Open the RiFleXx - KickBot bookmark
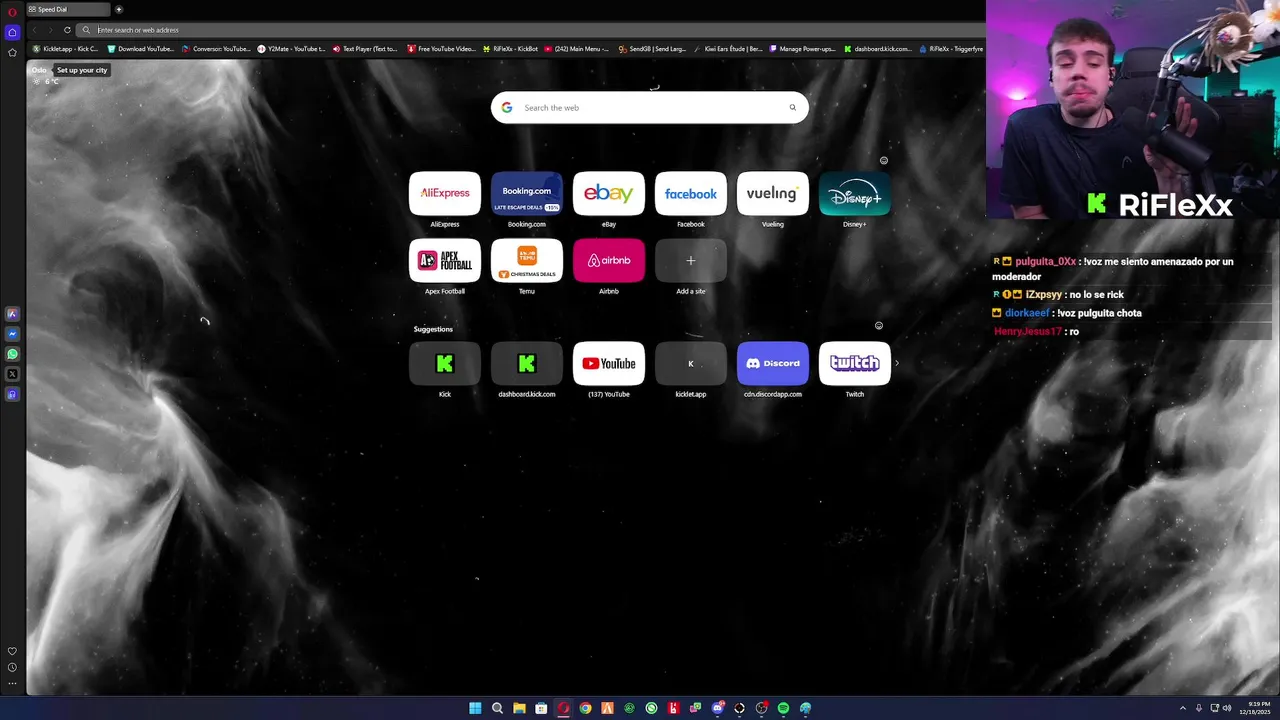1280x720 pixels. (510, 48)
